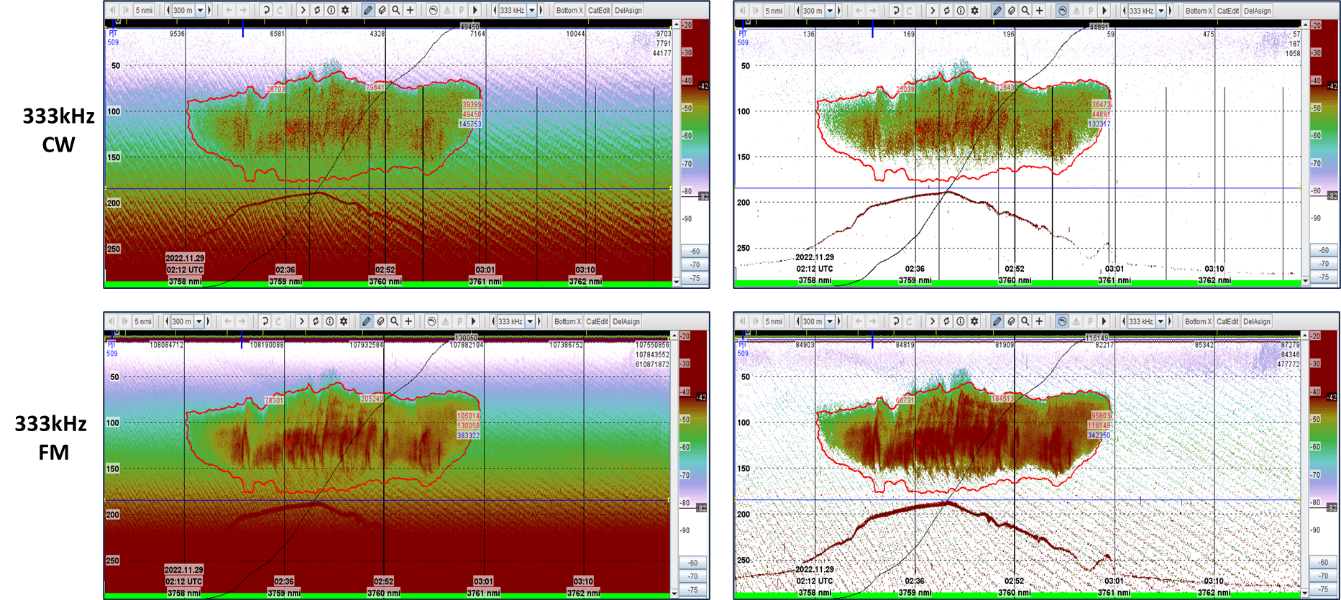Toggle the no-entry circle icon in the top-right toolbar
The width and height of the screenshot is (1341, 600).
tap(1062, 12)
